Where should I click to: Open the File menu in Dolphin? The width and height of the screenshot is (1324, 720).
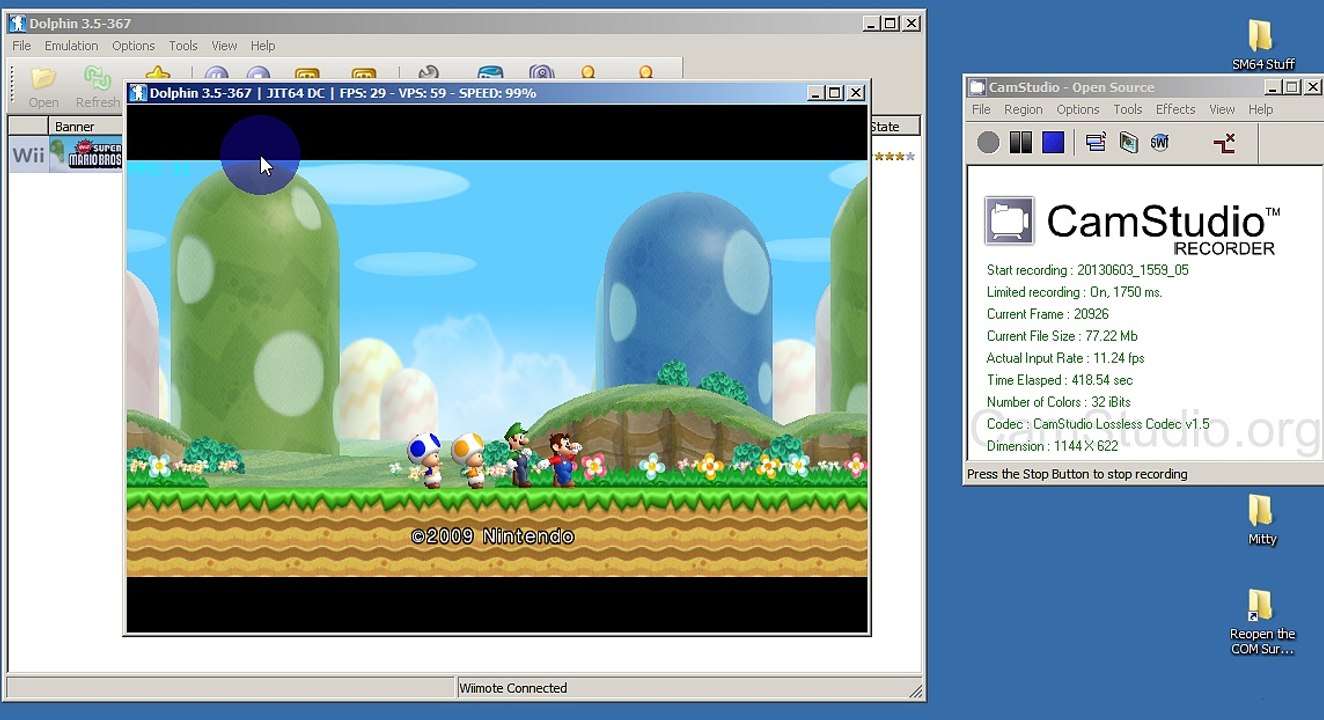(21, 46)
